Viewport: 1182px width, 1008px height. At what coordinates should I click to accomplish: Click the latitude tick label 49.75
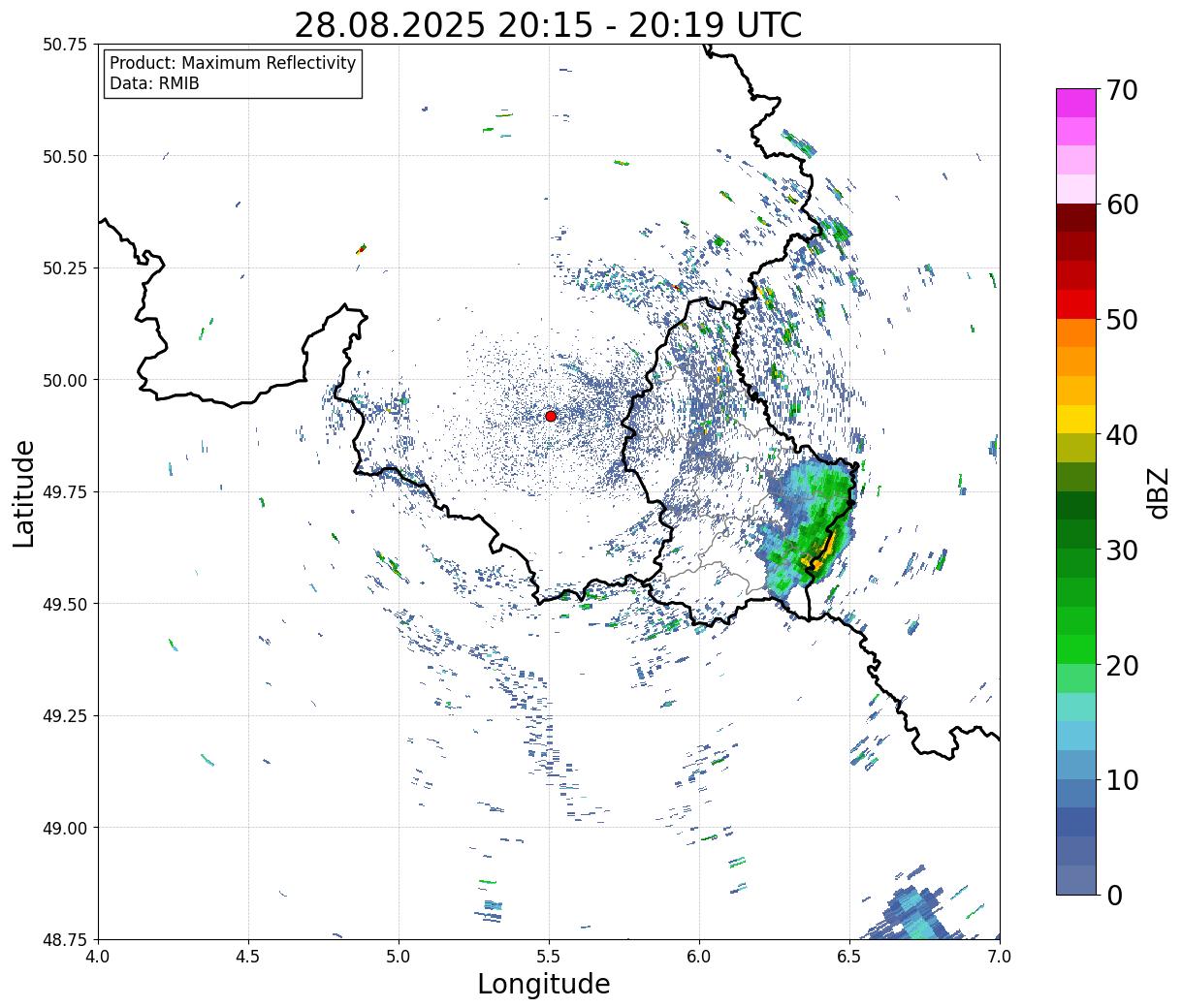[x=65, y=492]
